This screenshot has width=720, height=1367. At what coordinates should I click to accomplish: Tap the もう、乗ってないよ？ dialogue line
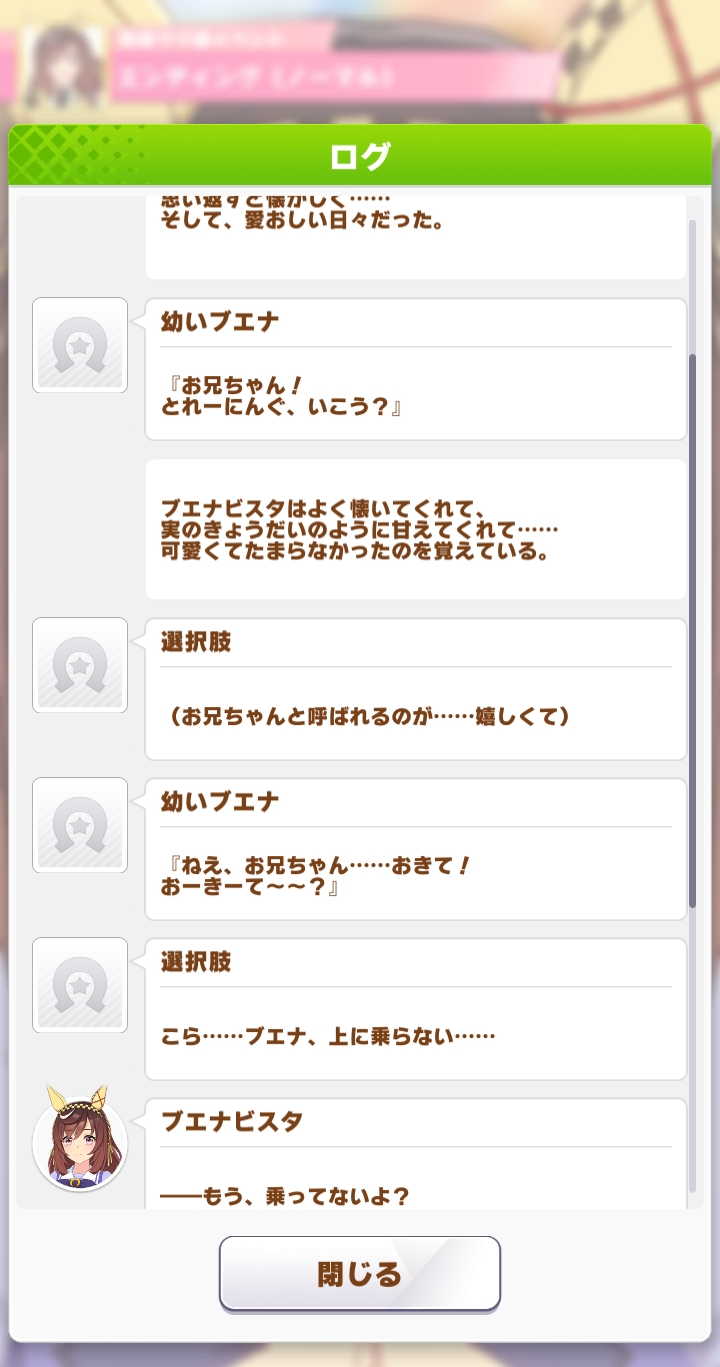[x=286, y=1195]
